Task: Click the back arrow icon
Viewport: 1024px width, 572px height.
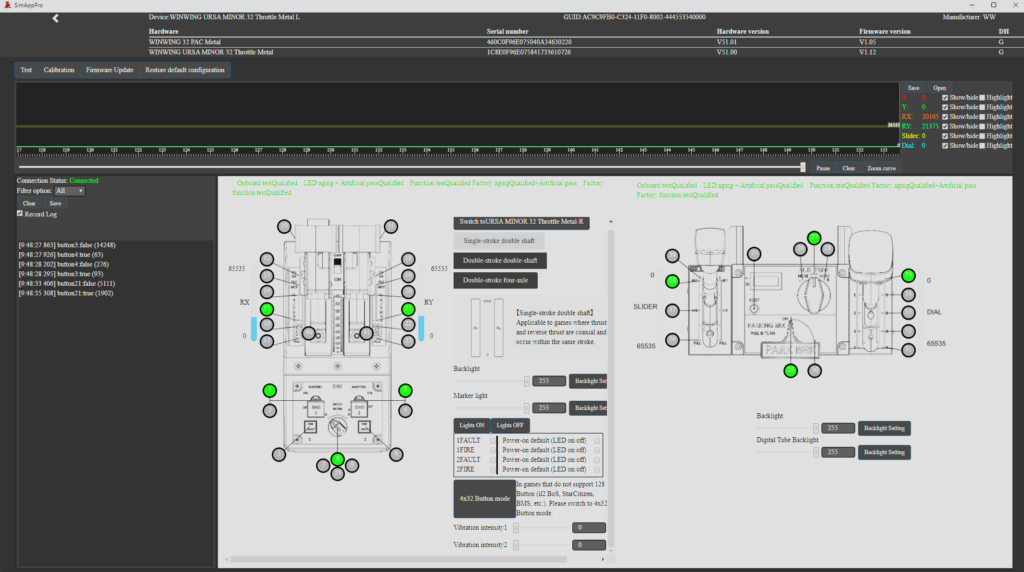Action: (56, 18)
